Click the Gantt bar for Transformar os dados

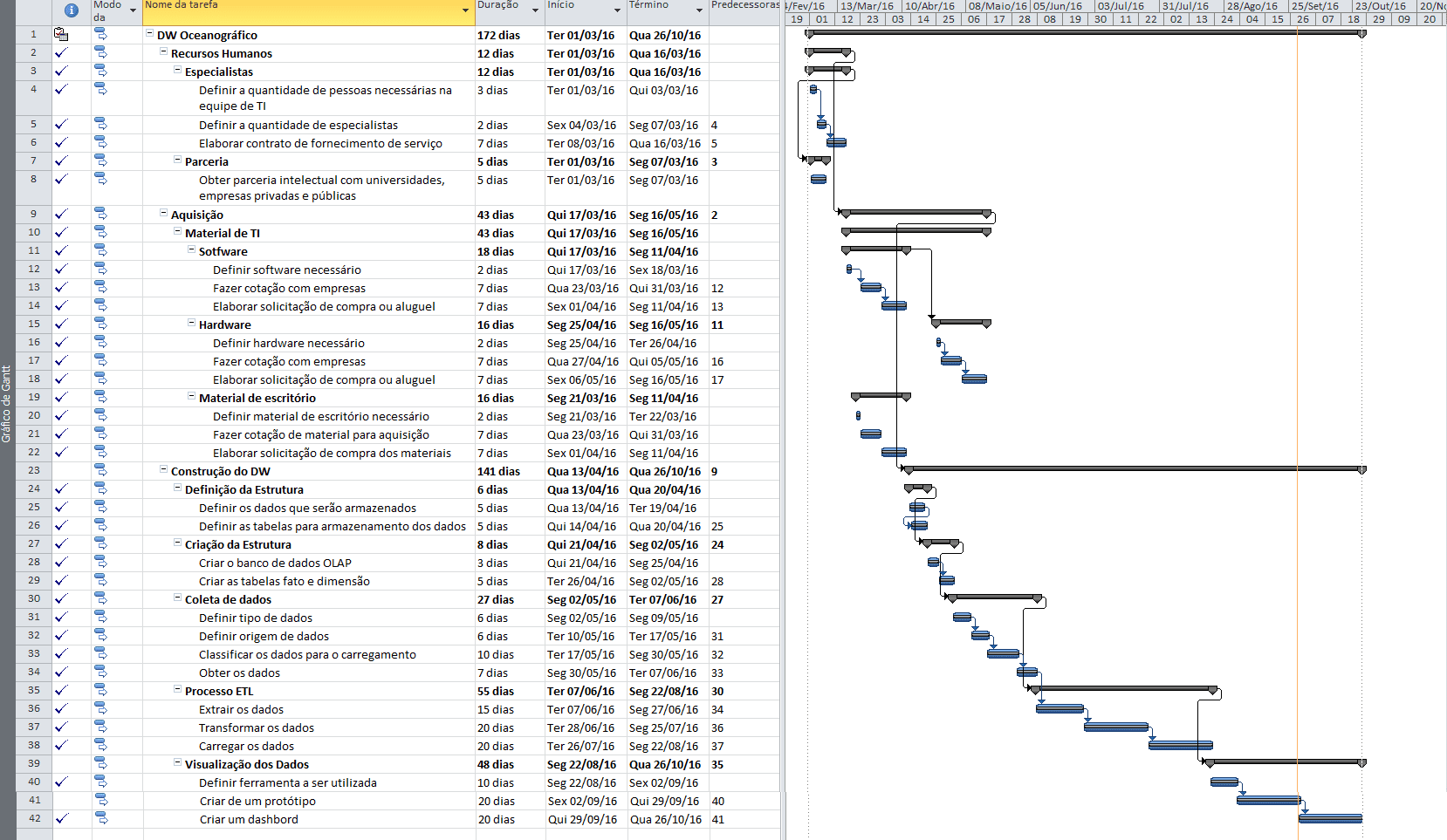tap(1116, 727)
